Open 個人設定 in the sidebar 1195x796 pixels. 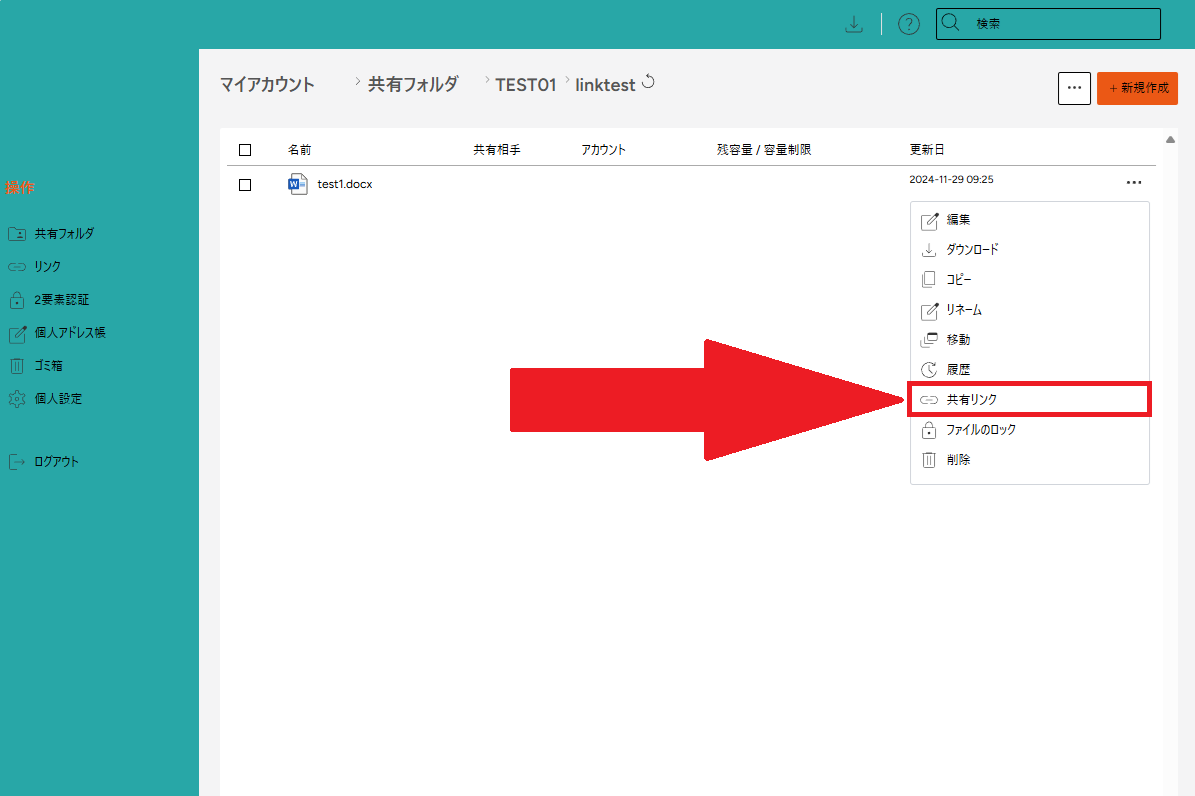click(58, 399)
